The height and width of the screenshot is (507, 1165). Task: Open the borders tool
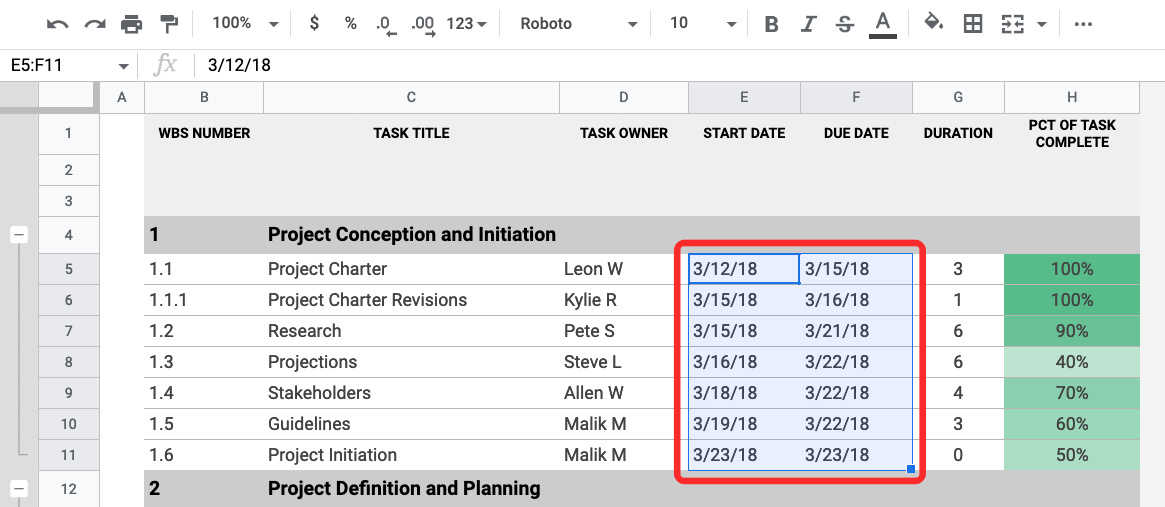(x=972, y=24)
